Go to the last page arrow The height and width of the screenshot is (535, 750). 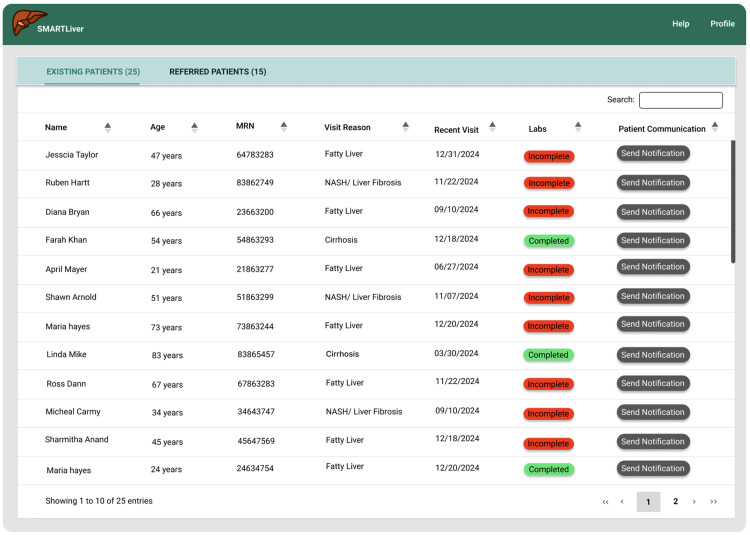point(713,502)
